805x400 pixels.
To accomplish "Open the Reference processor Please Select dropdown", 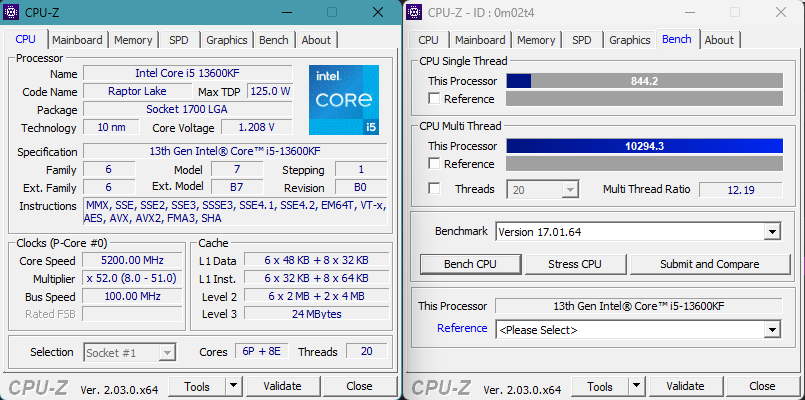I will (638, 330).
